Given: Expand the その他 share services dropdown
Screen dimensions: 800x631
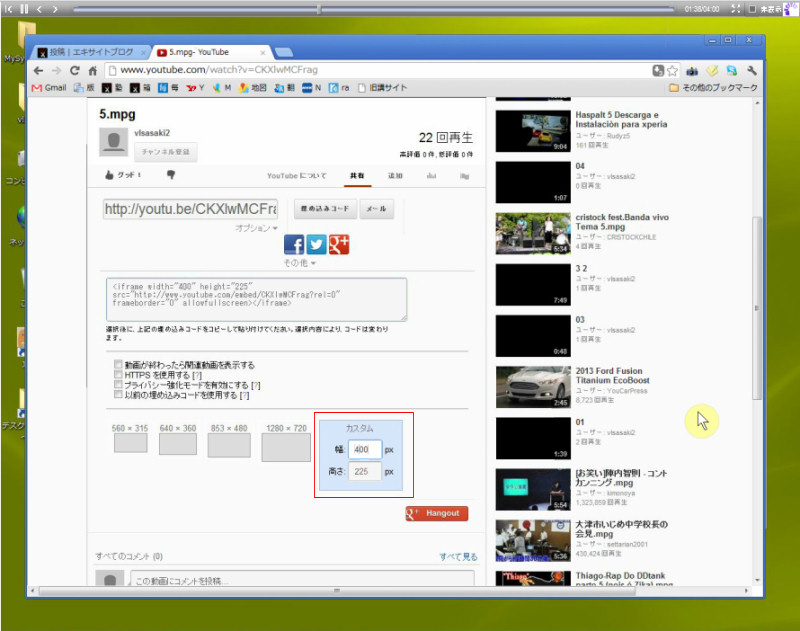Looking at the screenshot, I should tap(299, 263).
